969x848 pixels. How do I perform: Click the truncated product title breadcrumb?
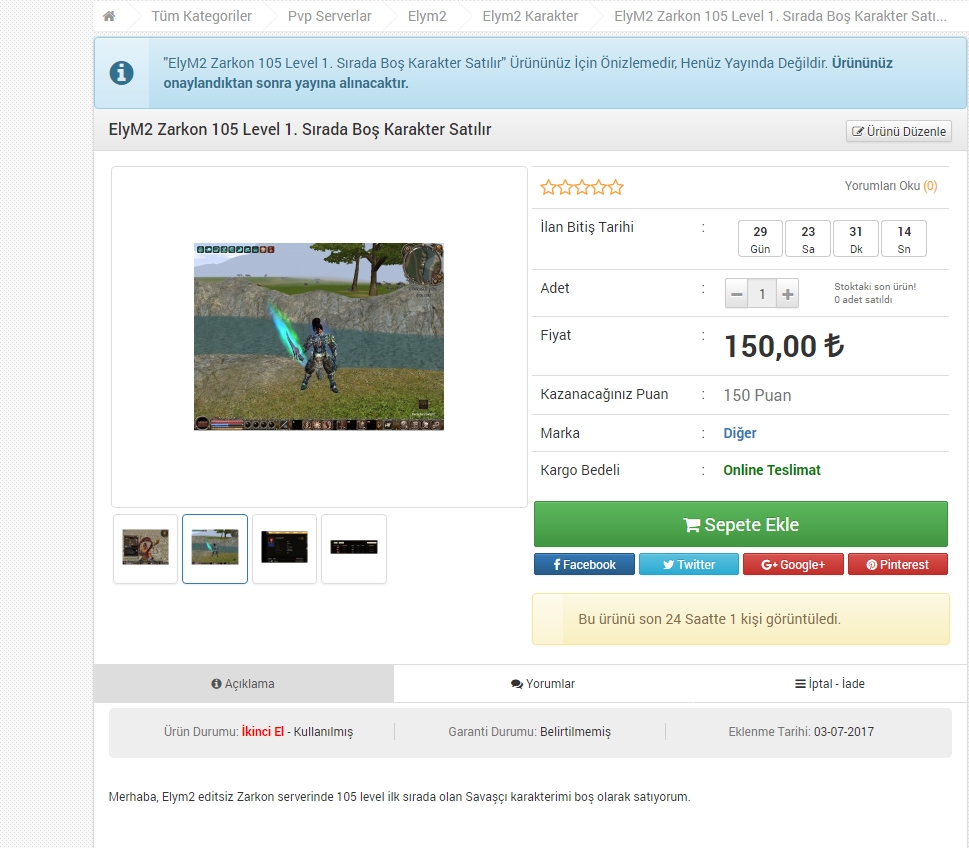tap(780, 16)
